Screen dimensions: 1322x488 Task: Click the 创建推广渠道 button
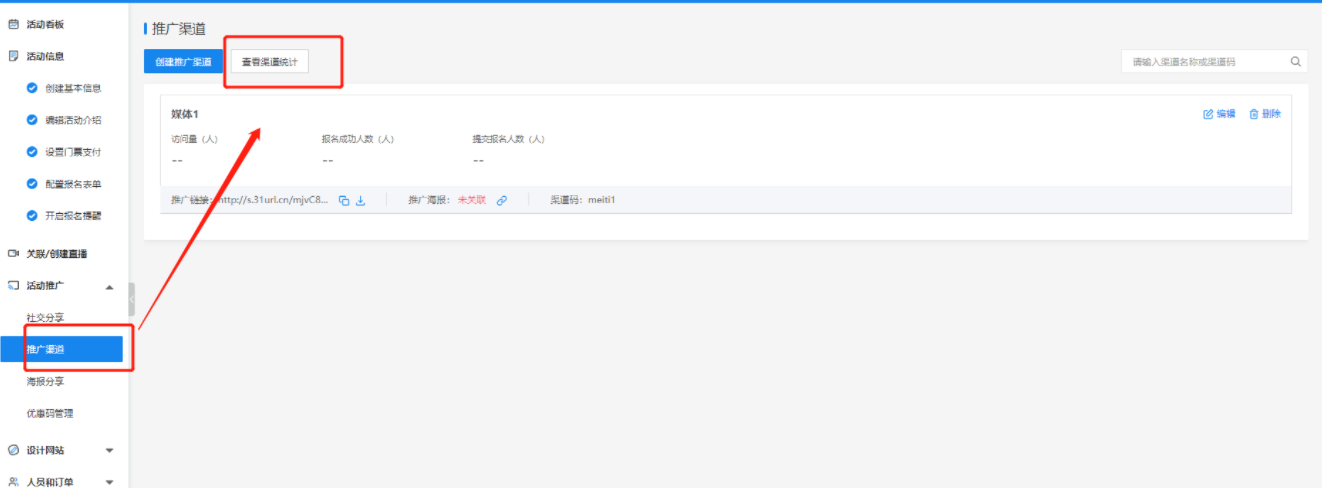coord(183,62)
